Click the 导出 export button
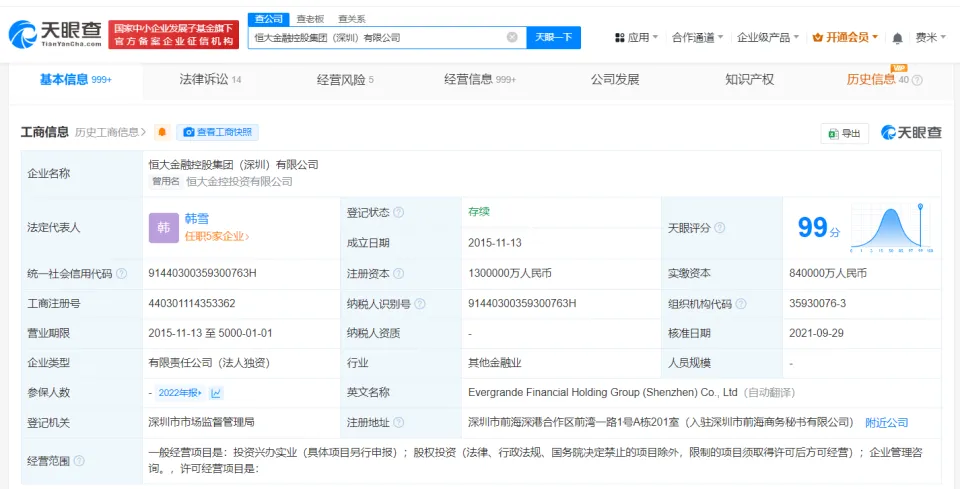This screenshot has height=489, width=960. (x=845, y=133)
